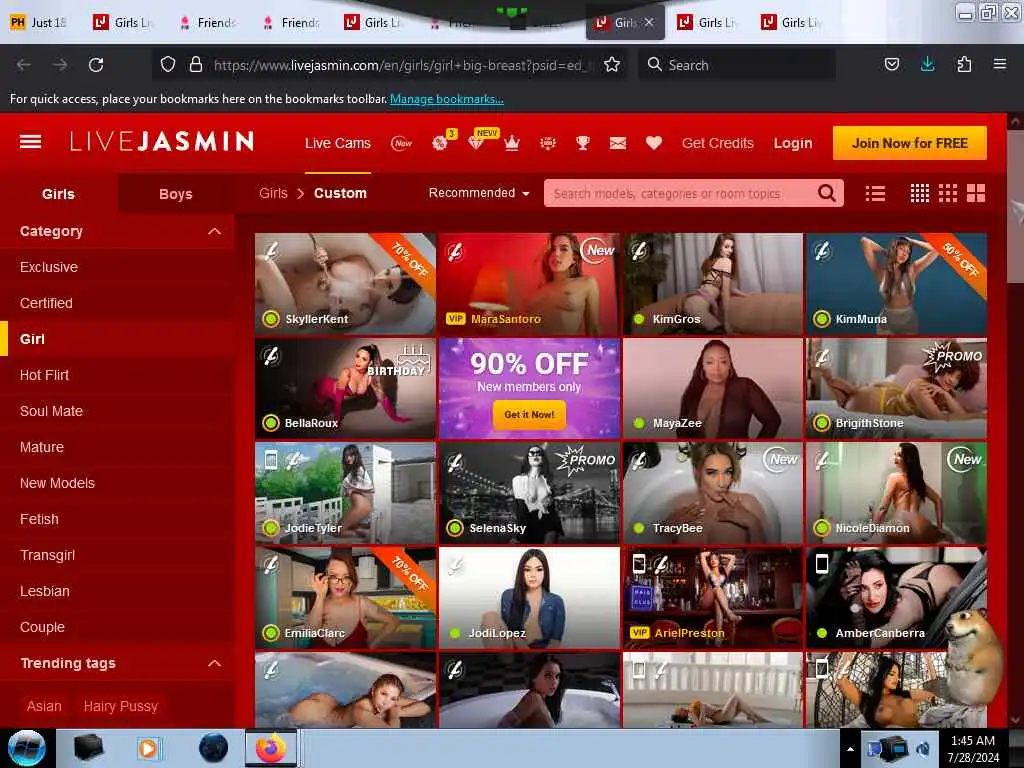1024x768 pixels.
Task: Open the Recommended sort dropdown
Action: coord(479,193)
